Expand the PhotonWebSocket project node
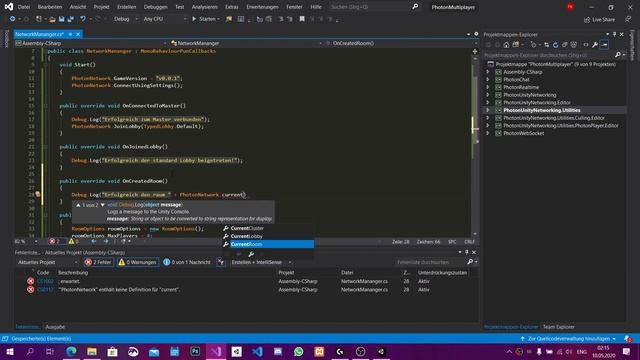 (488, 133)
